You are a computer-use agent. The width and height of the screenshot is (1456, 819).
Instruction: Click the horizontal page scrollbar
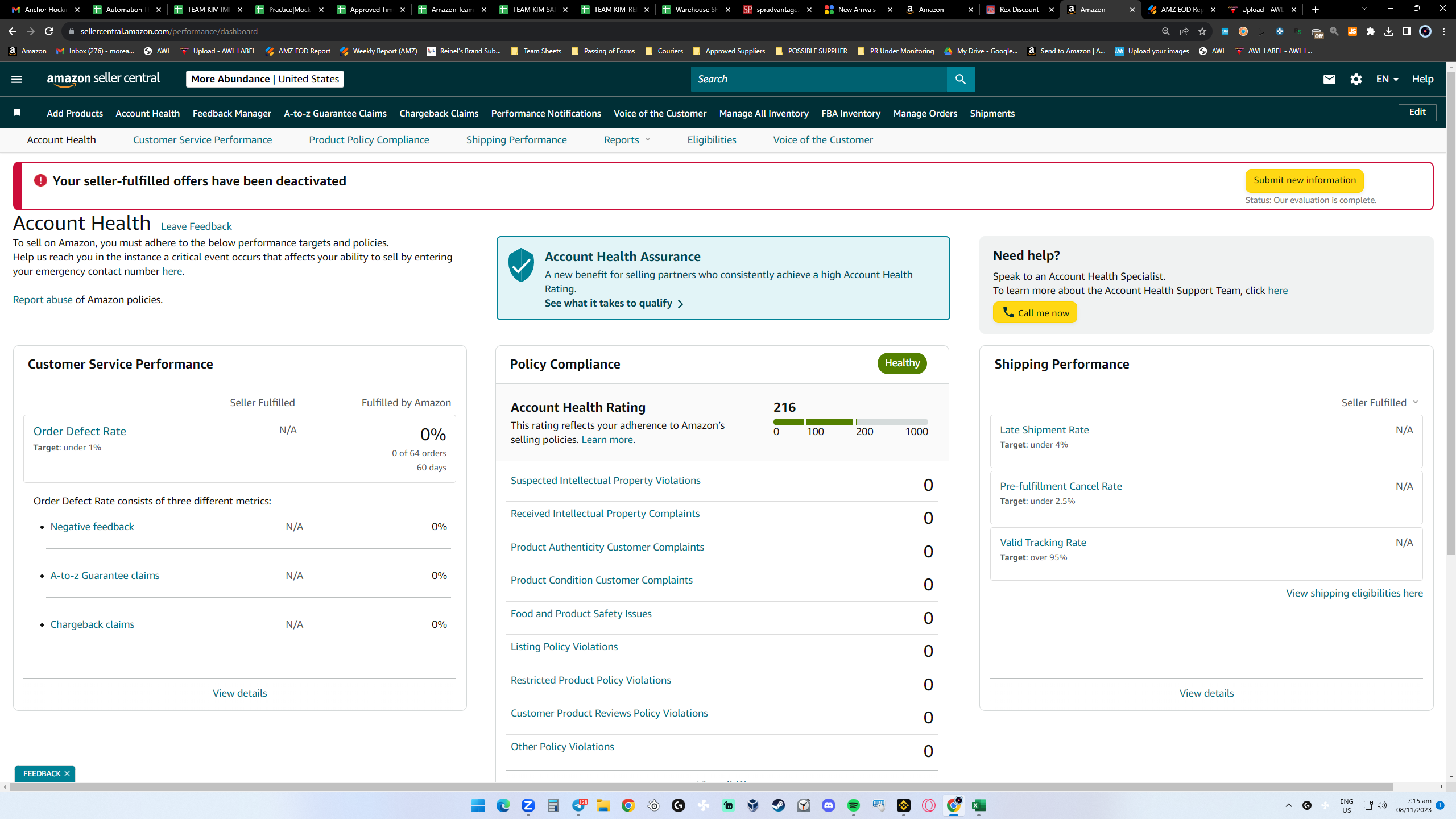701,787
